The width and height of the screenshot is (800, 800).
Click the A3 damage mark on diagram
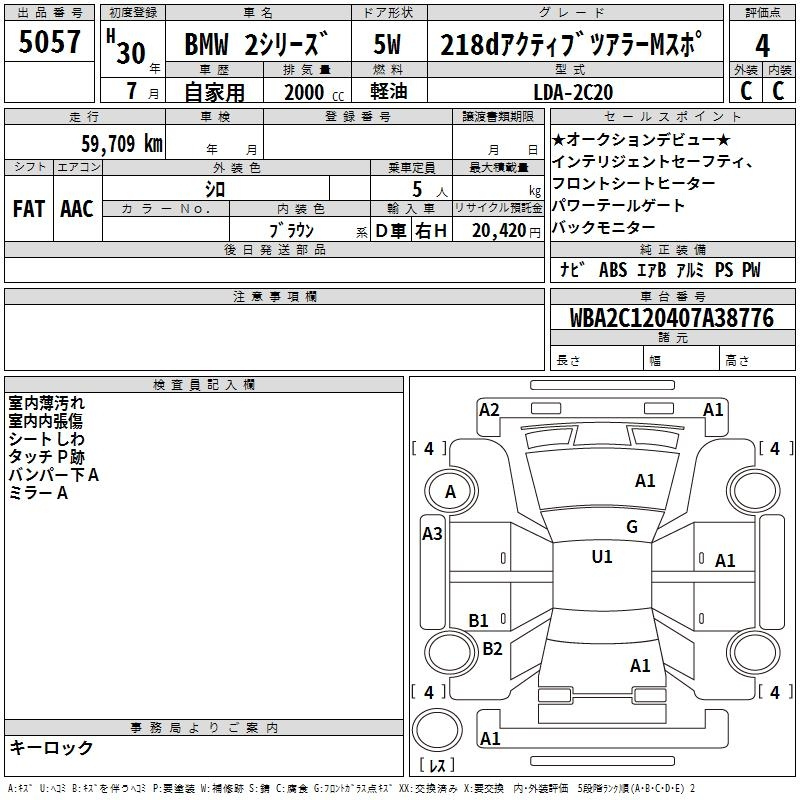pyautogui.click(x=432, y=534)
